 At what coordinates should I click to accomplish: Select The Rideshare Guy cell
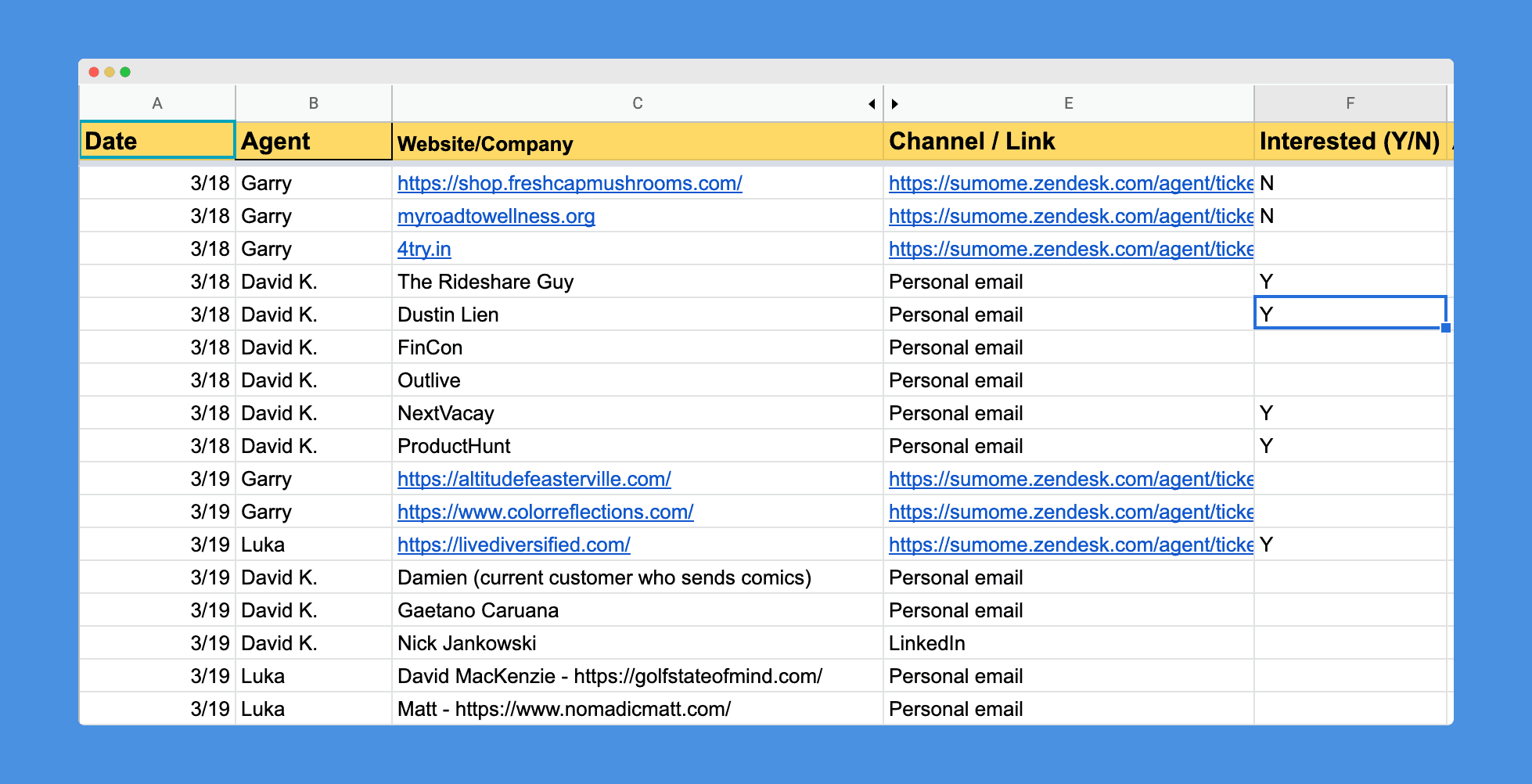638,282
